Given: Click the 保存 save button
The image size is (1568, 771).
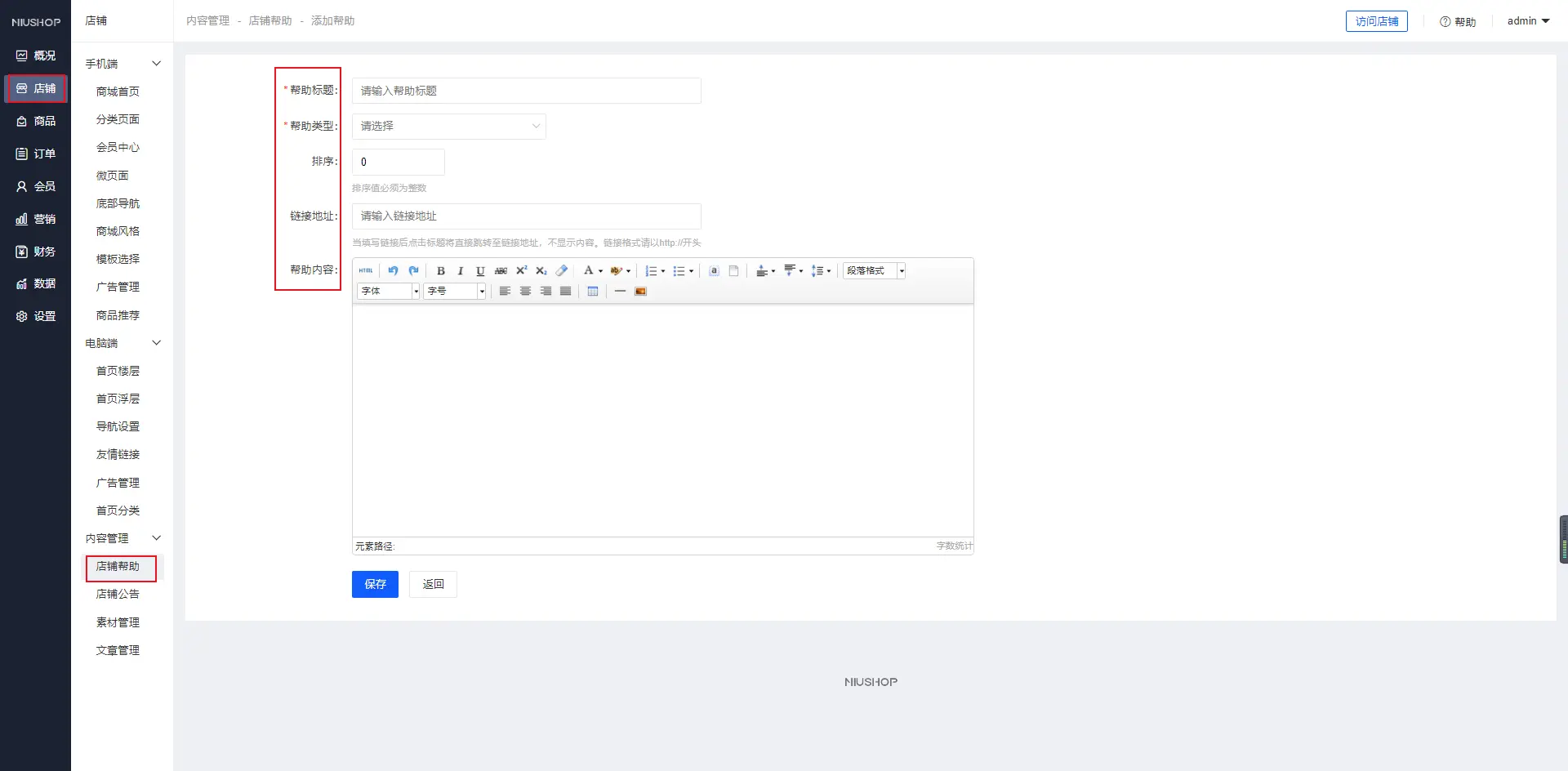Looking at the screenshot, I should 375,585.
